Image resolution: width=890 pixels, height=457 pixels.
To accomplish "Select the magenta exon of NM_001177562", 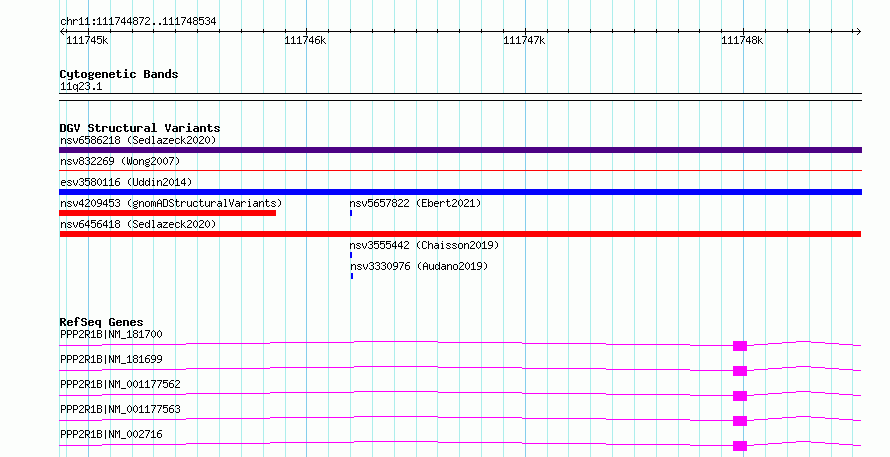I will (x=740, y=396).
